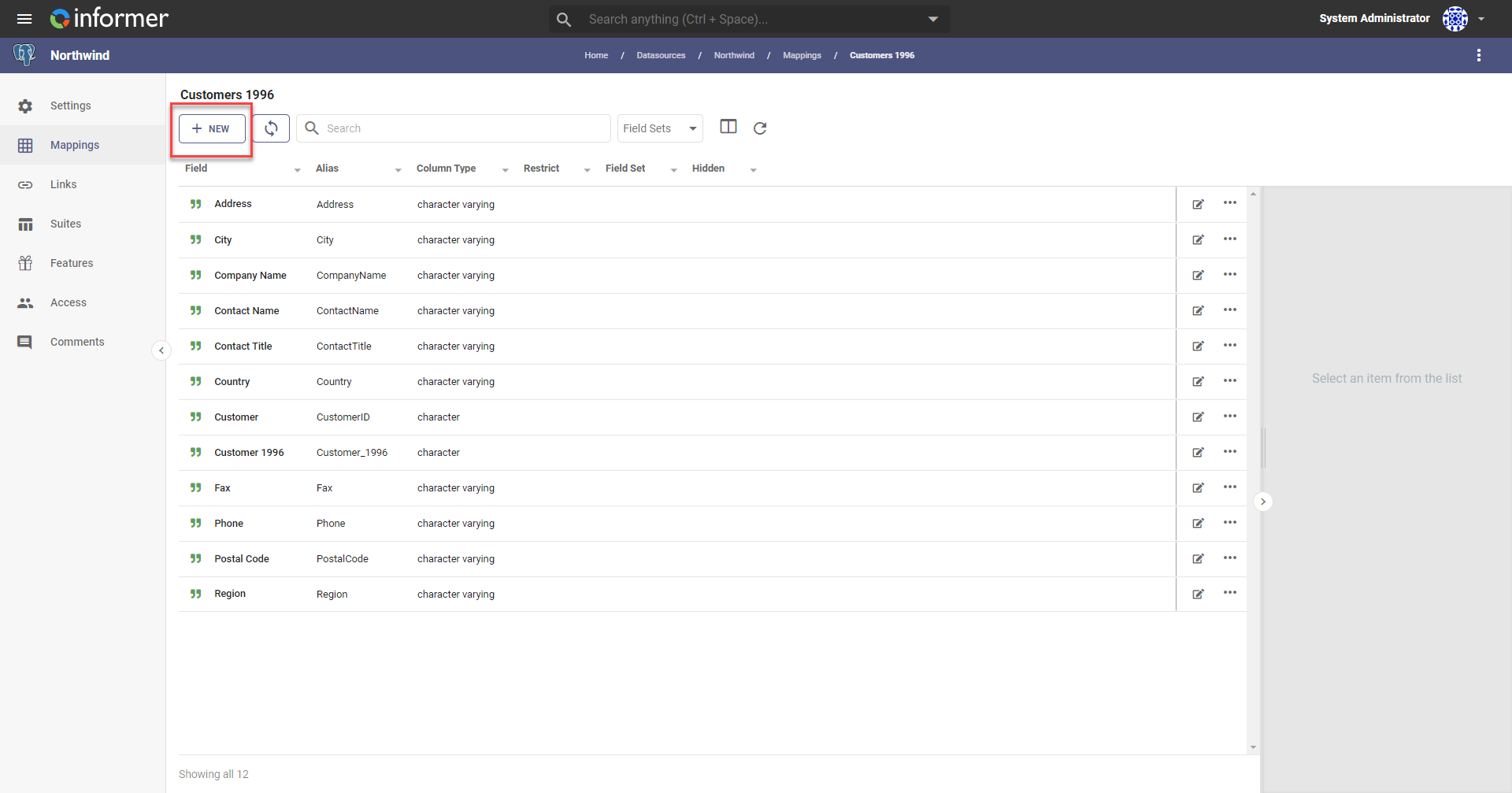Go to Mappings breadcrumb

[802, 55]
